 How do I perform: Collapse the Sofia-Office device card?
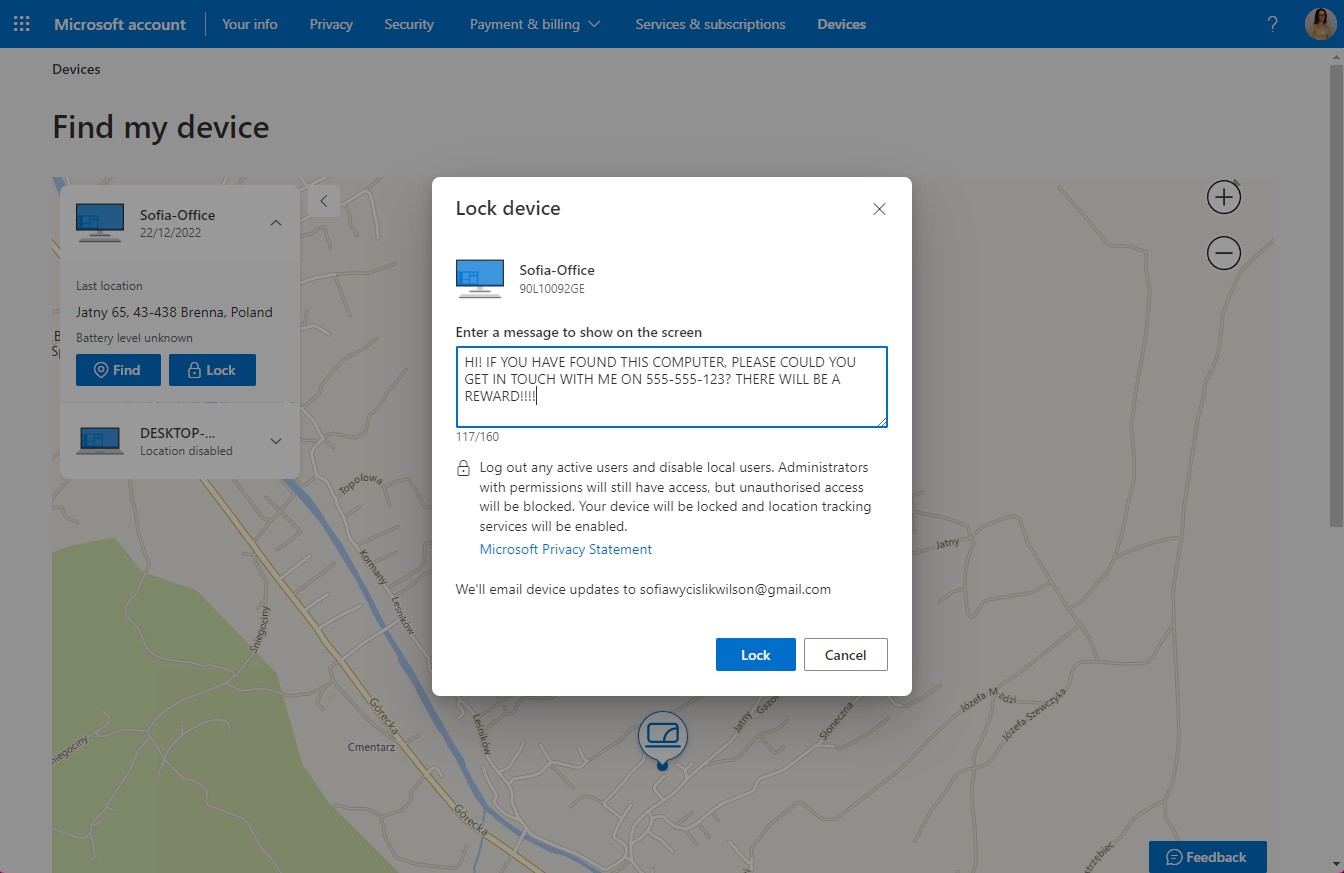(276, 223)
